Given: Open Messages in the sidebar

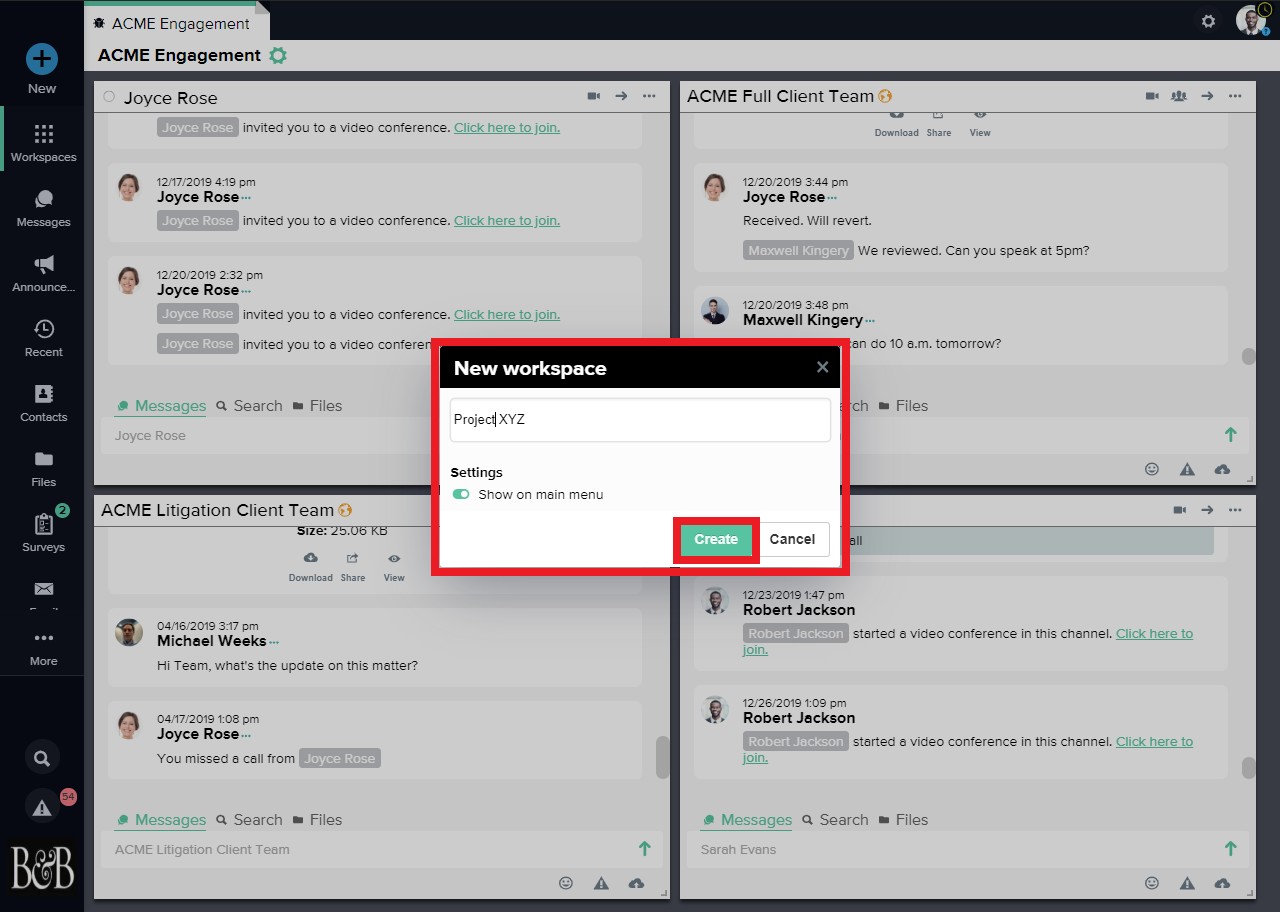Looking at the screenshot, I should 43,208.
